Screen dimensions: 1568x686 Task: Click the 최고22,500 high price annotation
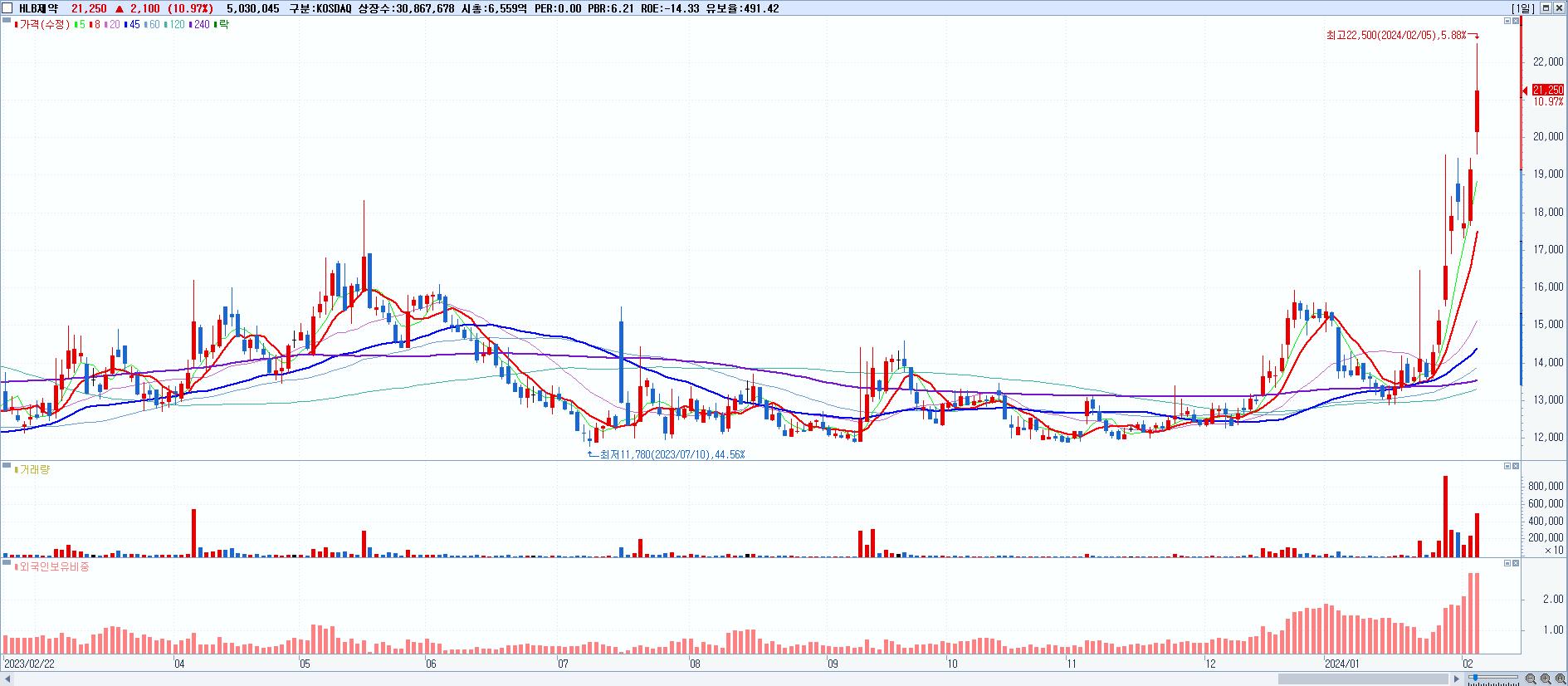1397,36
